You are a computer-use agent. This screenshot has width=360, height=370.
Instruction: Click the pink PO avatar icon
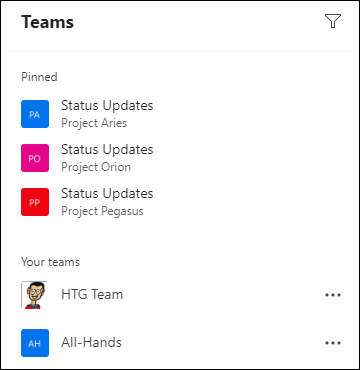click(35, 158)
